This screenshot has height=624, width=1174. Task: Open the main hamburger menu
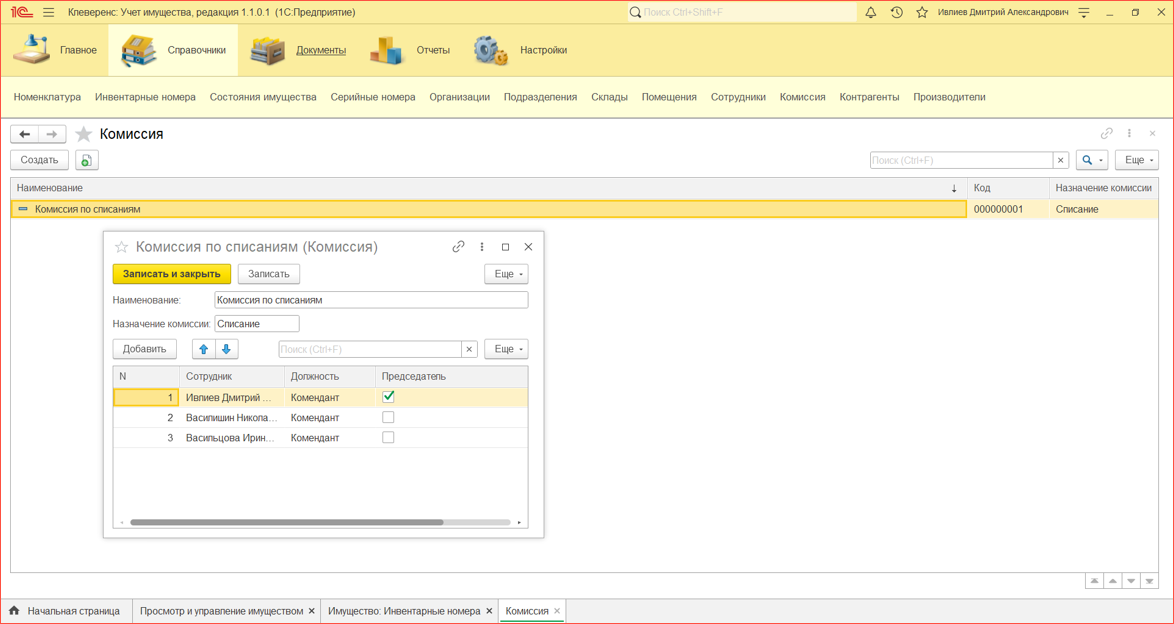click(49, 13)
